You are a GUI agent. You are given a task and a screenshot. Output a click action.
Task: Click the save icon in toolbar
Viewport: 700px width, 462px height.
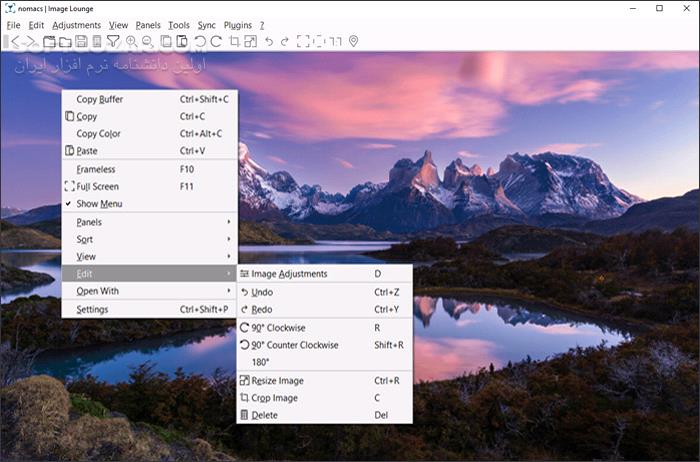click(80, 41)
